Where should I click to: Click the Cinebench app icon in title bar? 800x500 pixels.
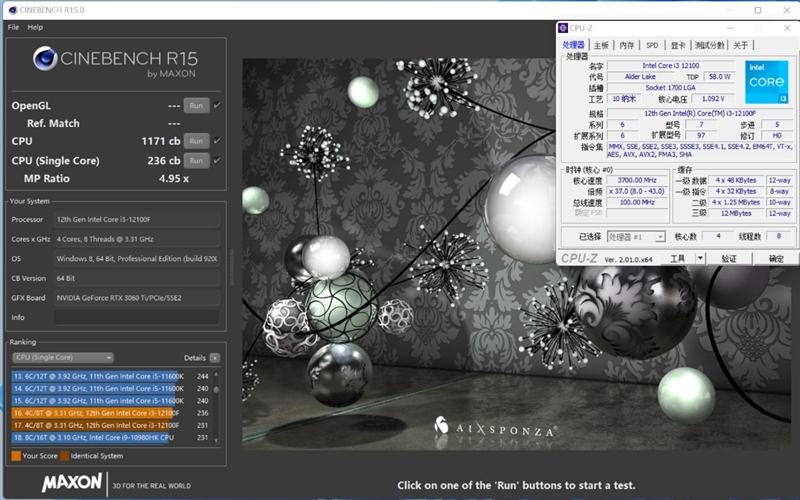tap(11, 9)
